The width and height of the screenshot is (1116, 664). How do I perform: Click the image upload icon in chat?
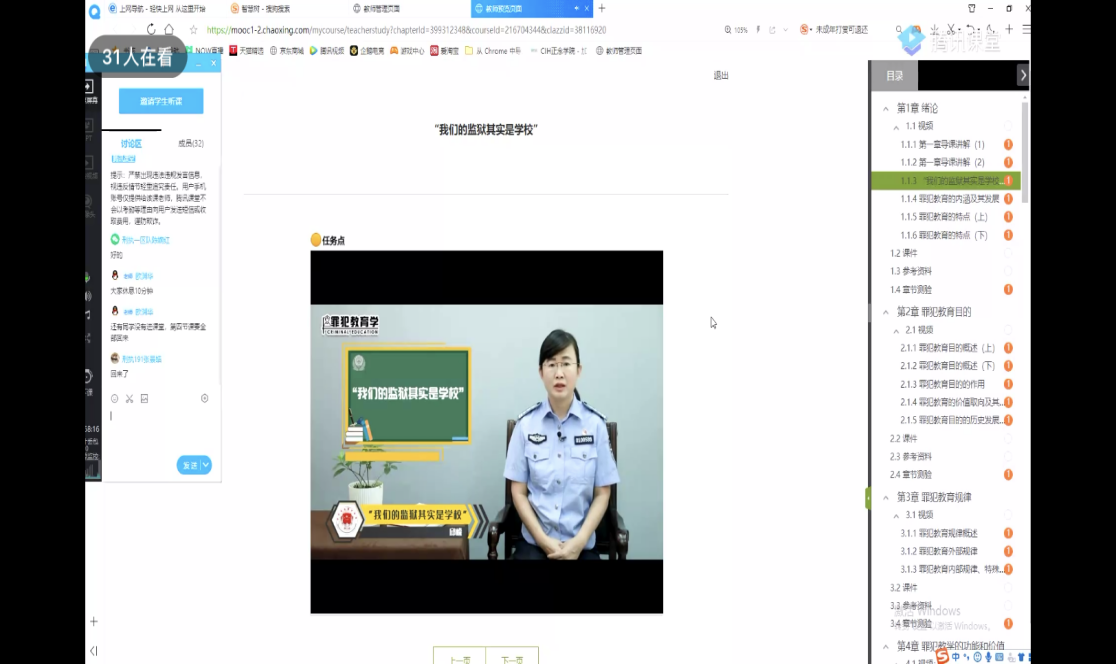[144, 398]
